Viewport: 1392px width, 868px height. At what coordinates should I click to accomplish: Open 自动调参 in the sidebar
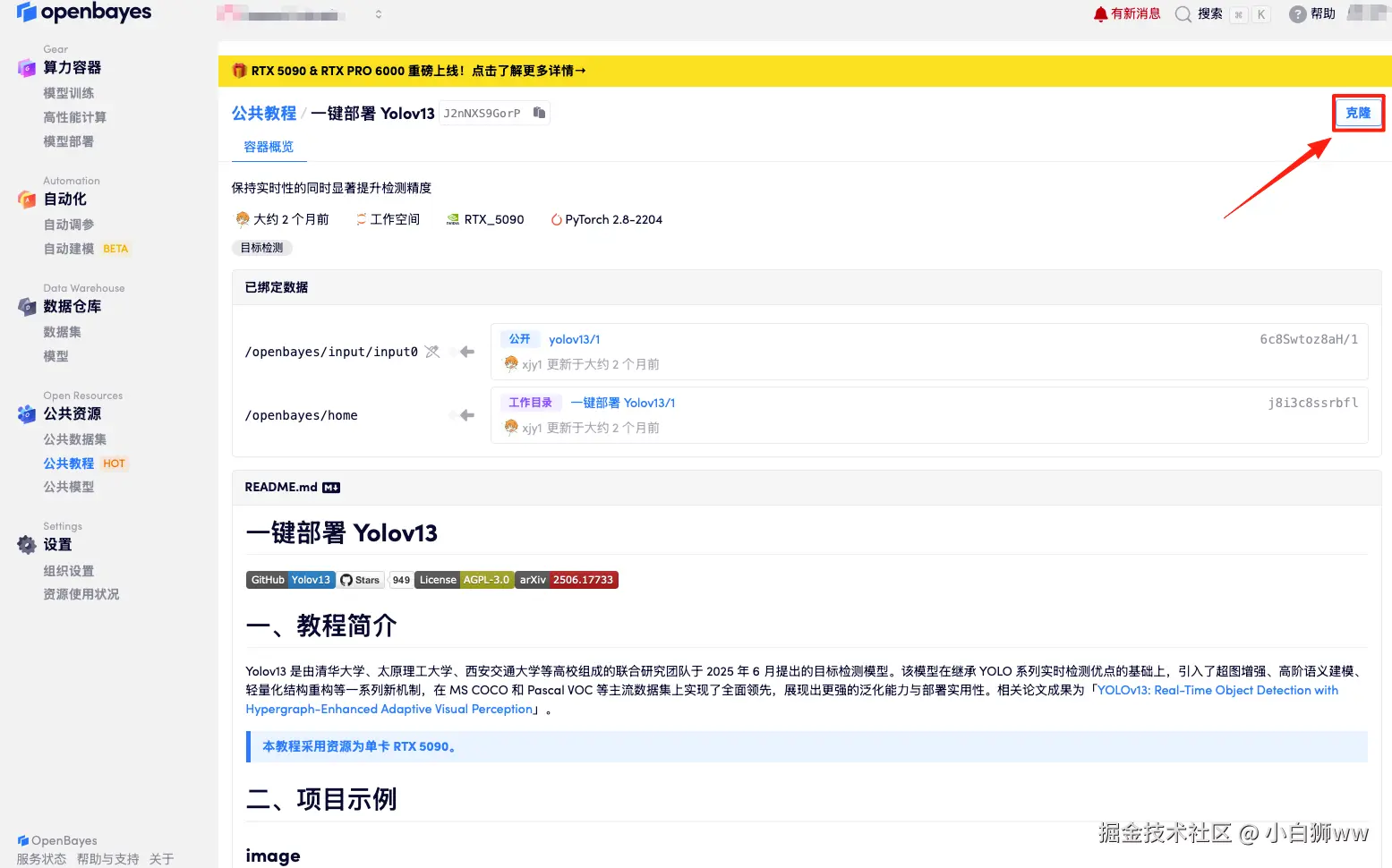coord(69,225)
